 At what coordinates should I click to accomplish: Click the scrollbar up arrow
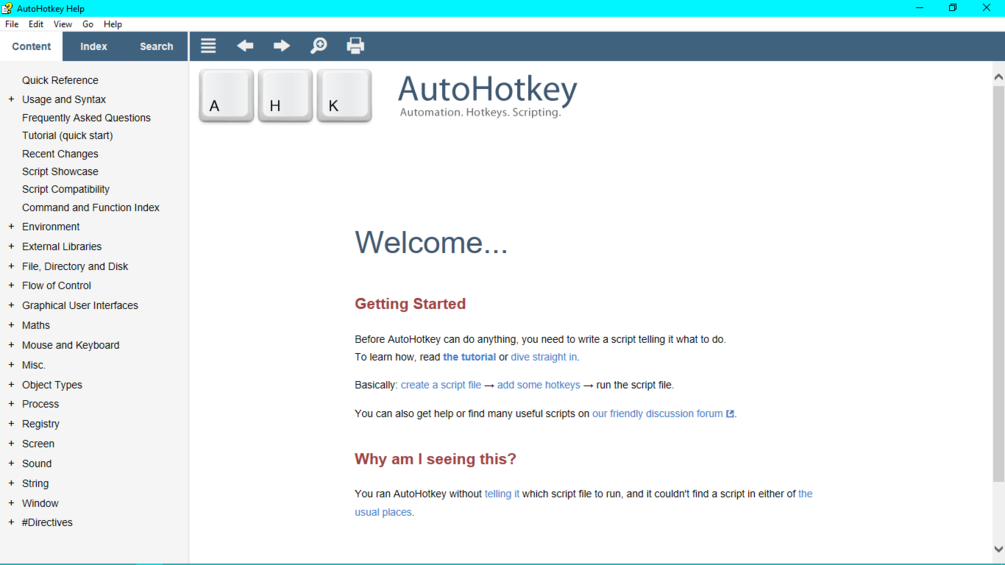[x=999, y=77]
